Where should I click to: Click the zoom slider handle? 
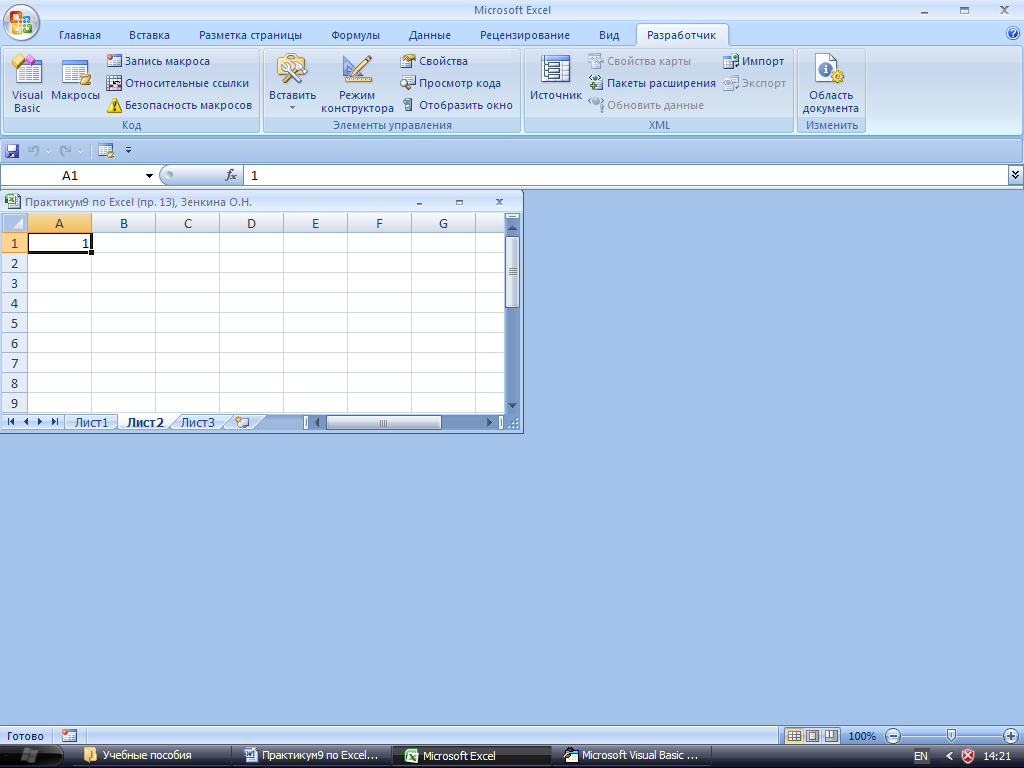pos(952,736)
